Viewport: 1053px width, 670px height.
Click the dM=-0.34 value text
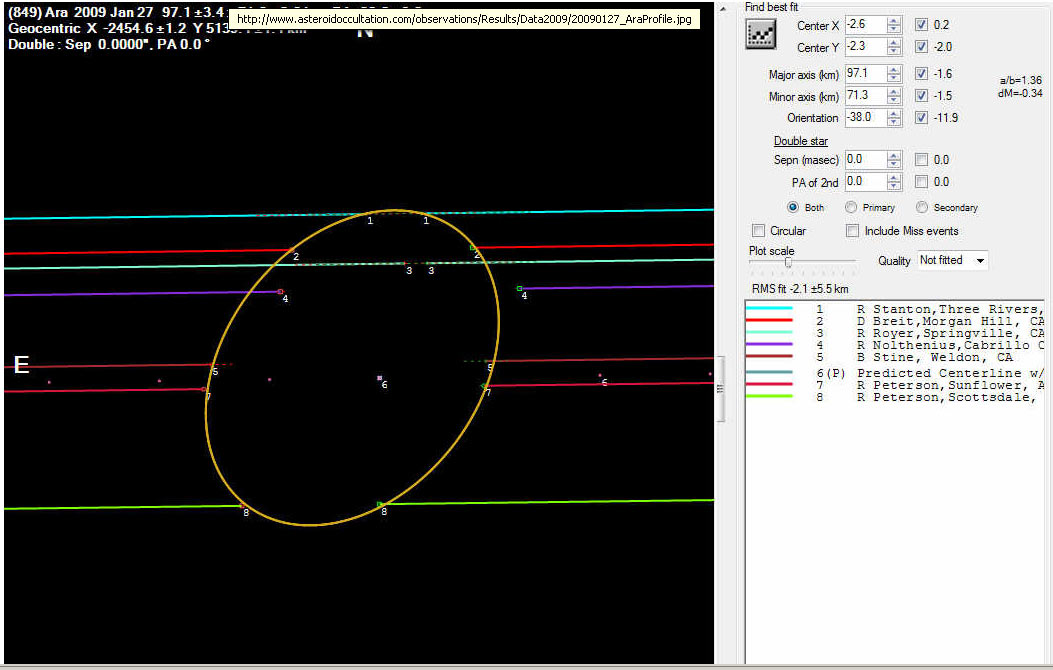point(1020,93)
